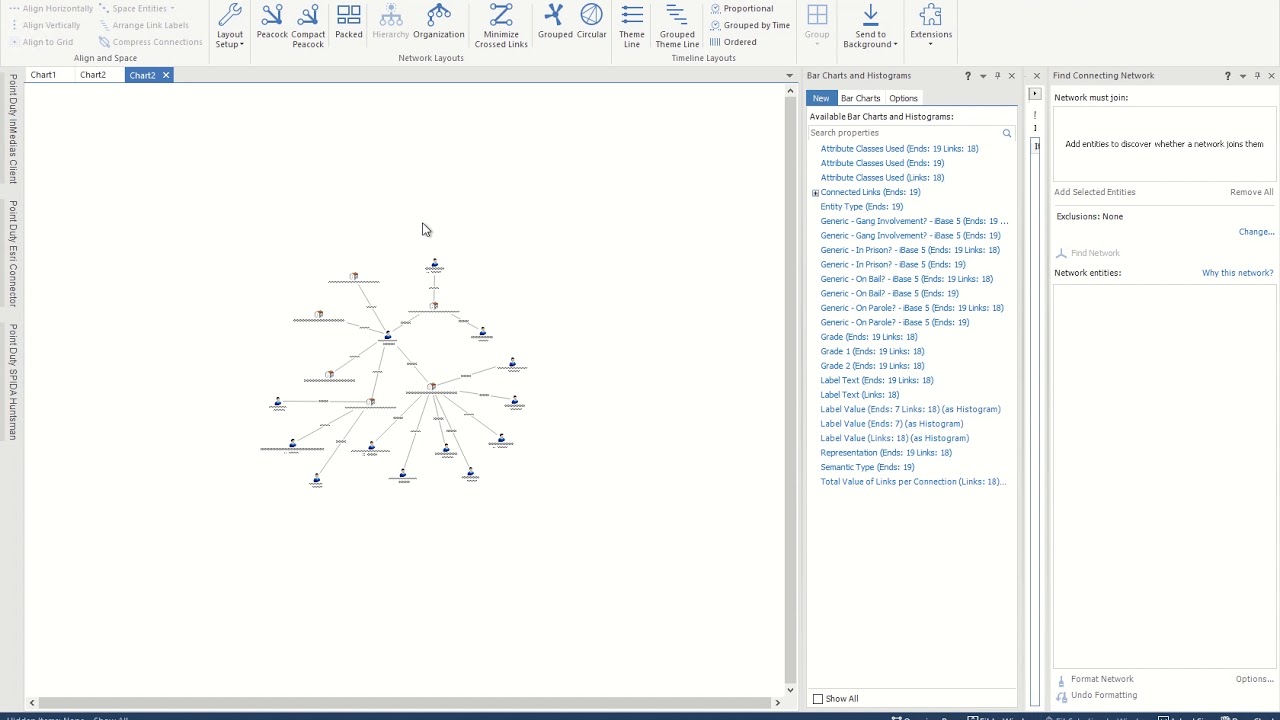Image resolution: width=1280 pixels, height=720 pixels.
Task: Apply the Circular layout
Action: [x=592, y=22]
